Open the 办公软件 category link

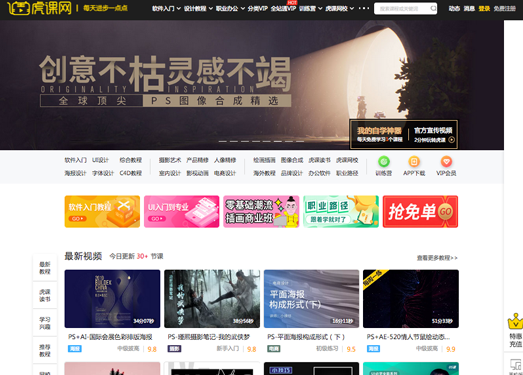coord(319,173)
